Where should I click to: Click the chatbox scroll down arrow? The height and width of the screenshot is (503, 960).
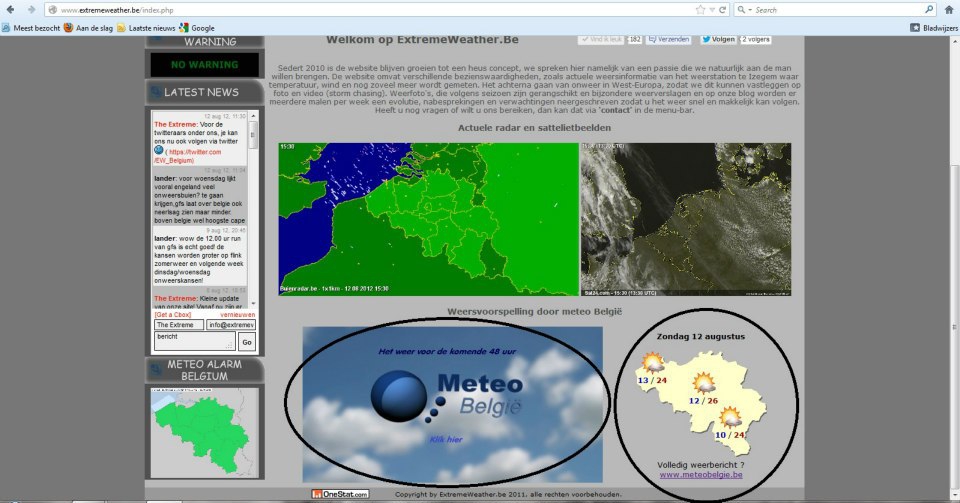(x=253, y=304)
